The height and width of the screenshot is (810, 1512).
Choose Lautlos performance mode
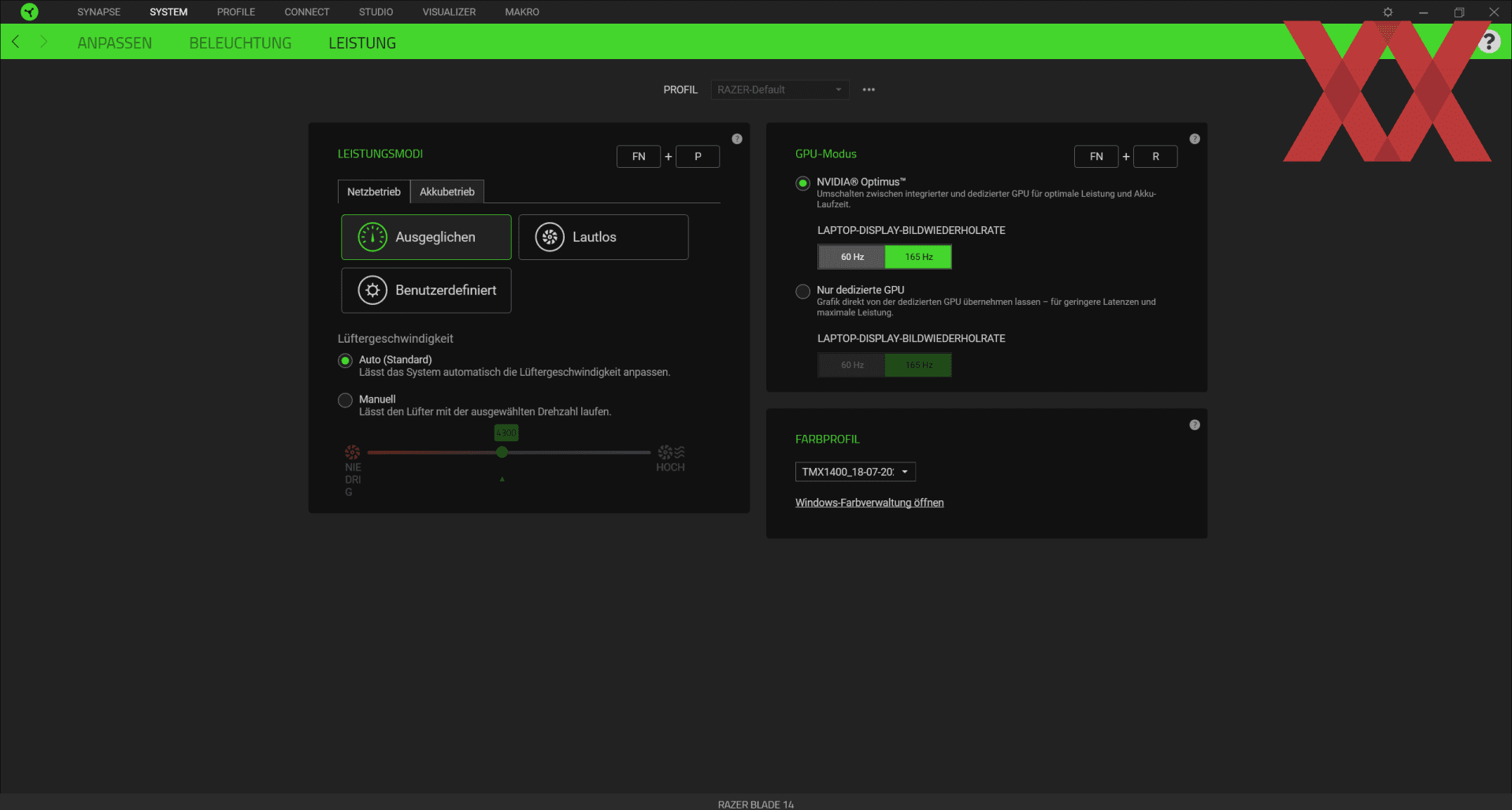tap(603, 237)
